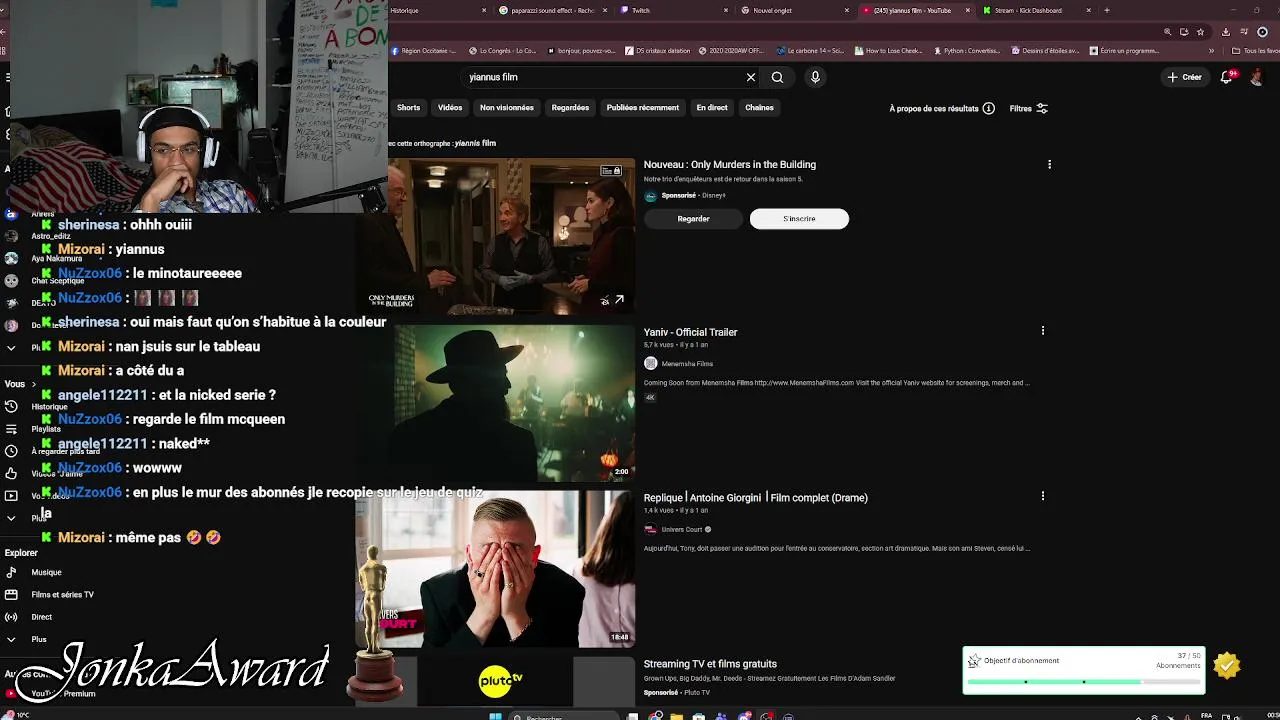Close the Twitch browser tab
Viewport: 1280px width, 720px height.
(x=726, y=10)
